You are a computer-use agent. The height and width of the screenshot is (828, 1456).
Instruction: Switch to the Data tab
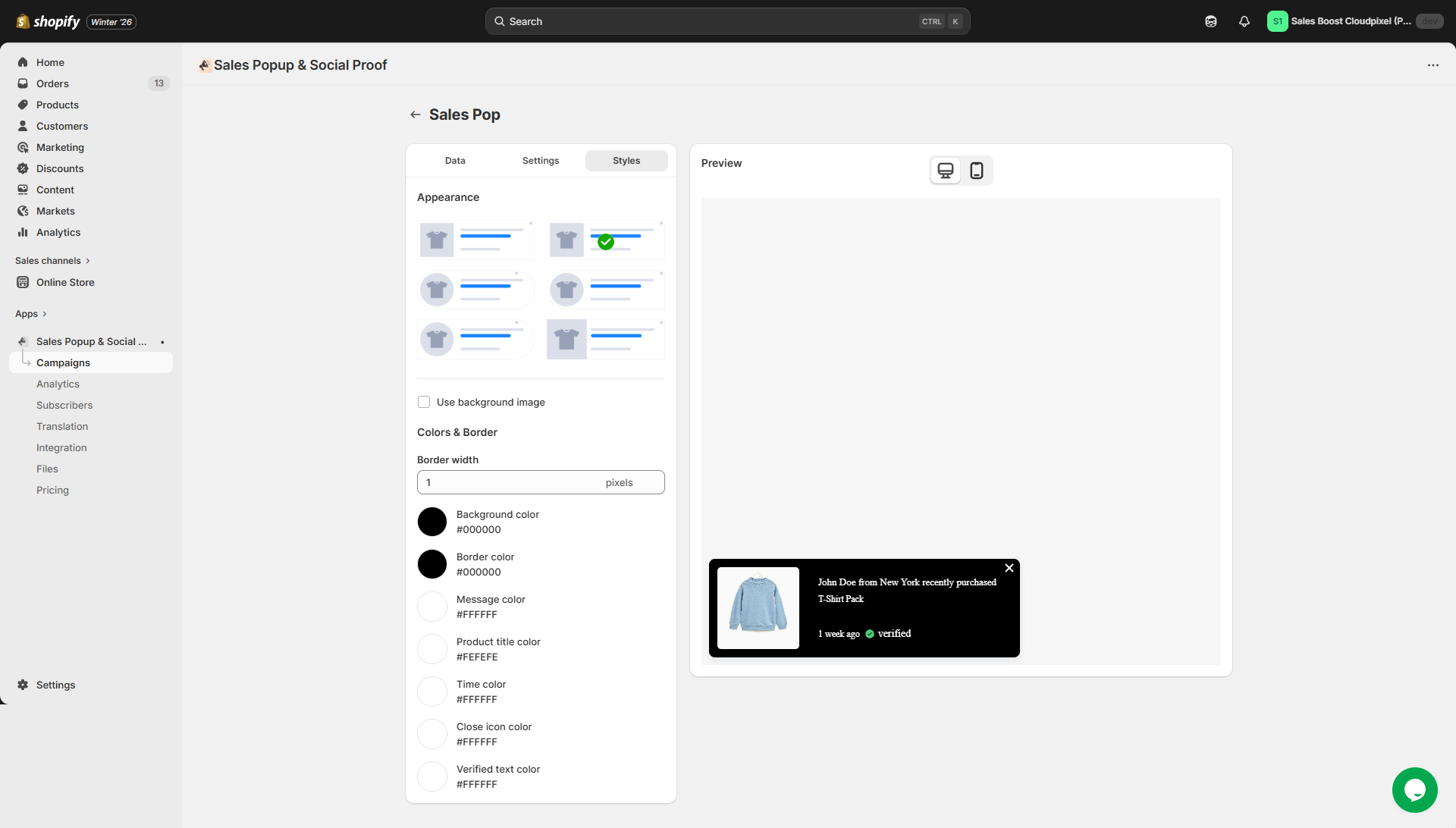point(455,161)
